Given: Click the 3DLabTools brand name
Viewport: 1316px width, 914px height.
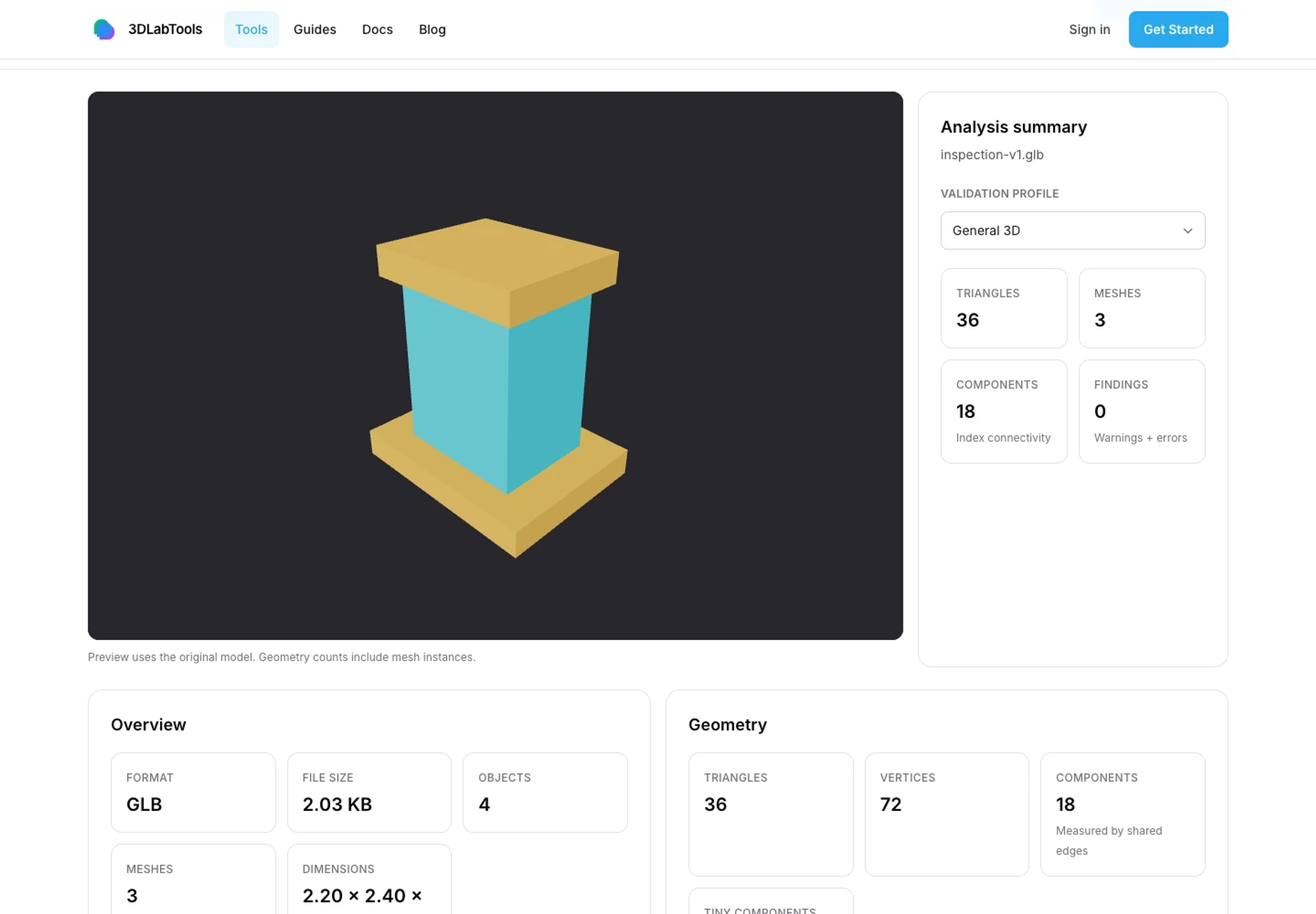Looking at the screenshot, I should pyautogui.click(x=165, y=29).
